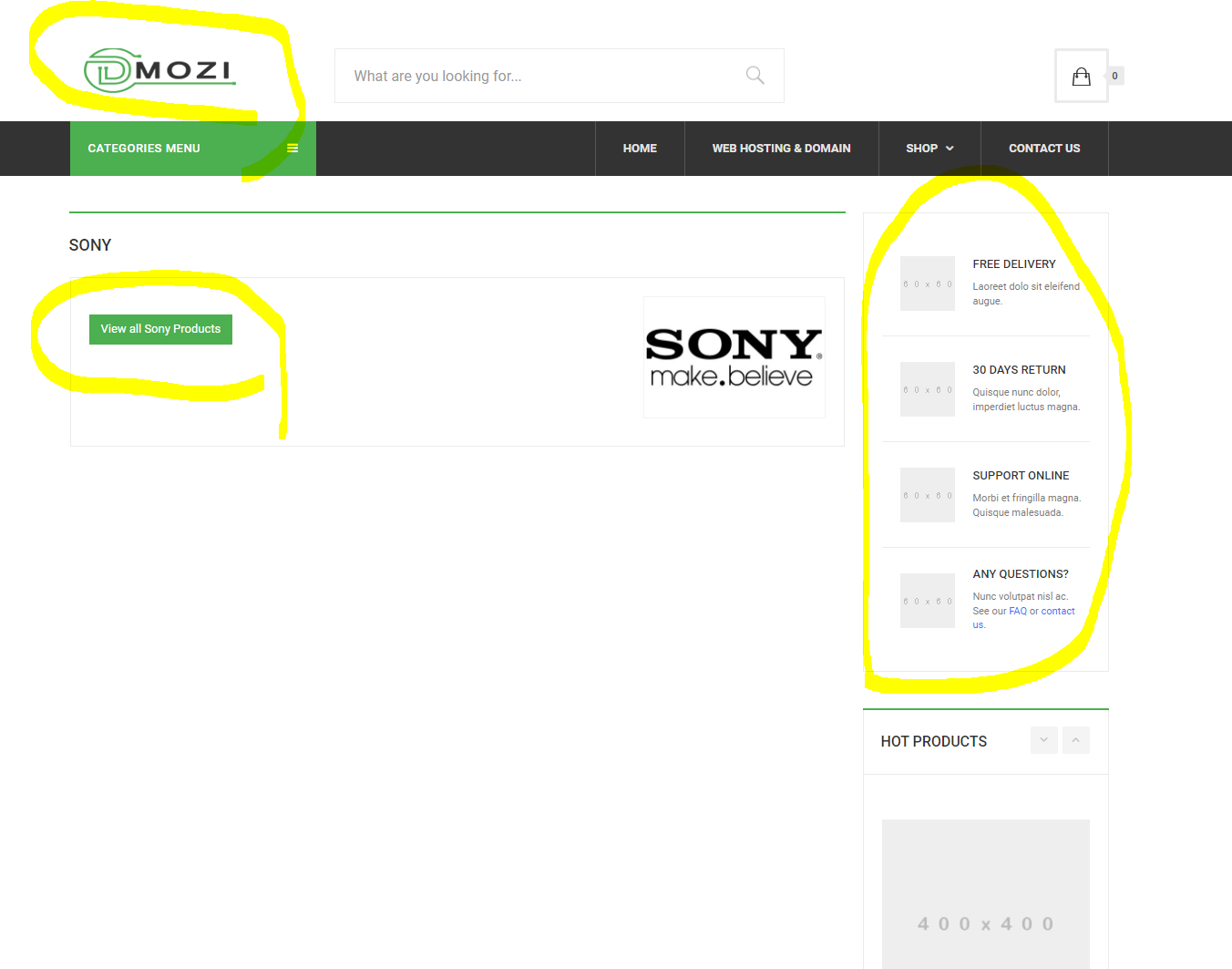This screenshot has width=1232, height=969.
Task: Click the cart item count badge
Action: 1114,76
